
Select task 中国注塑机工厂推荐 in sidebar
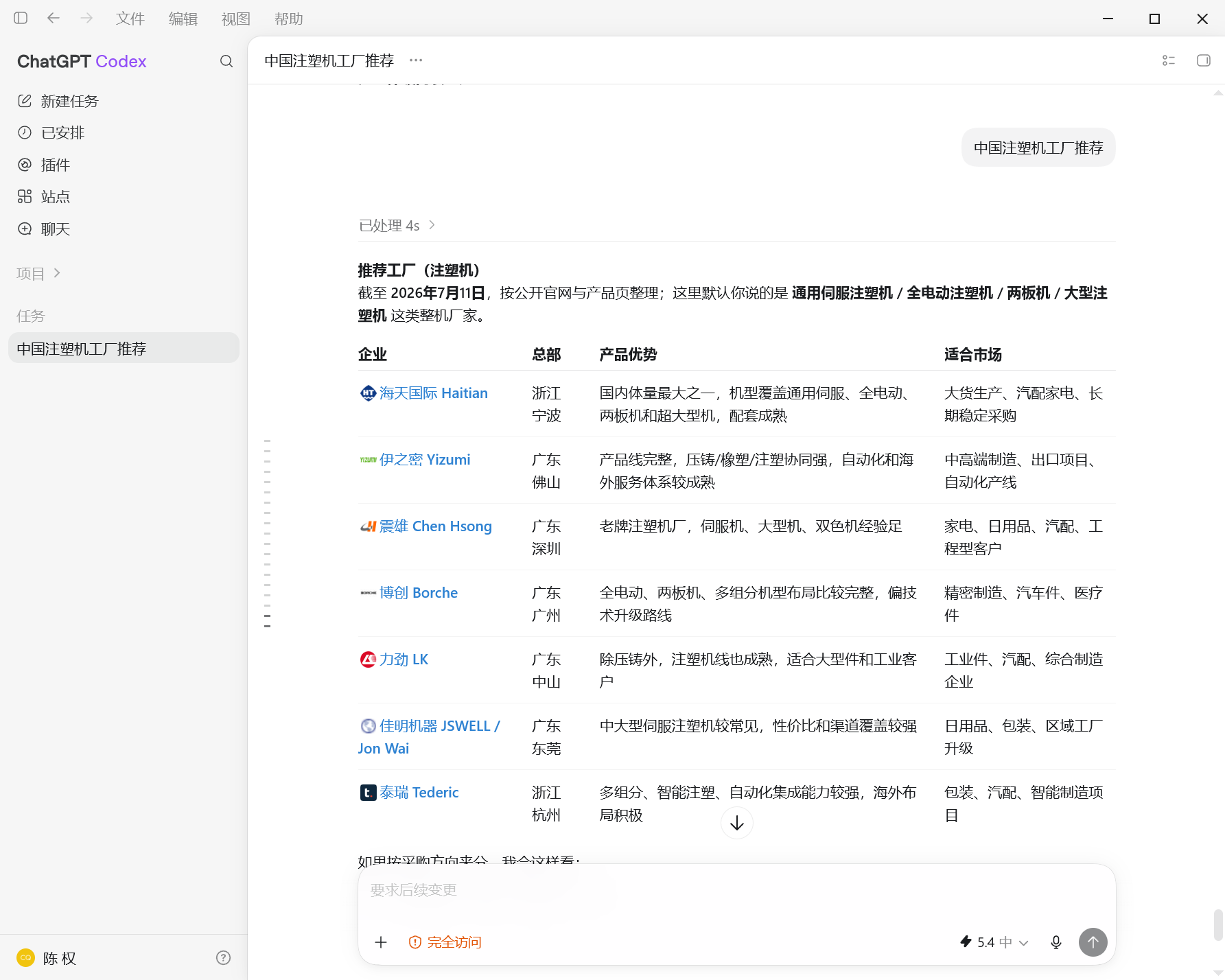click(x=124, y=348)
